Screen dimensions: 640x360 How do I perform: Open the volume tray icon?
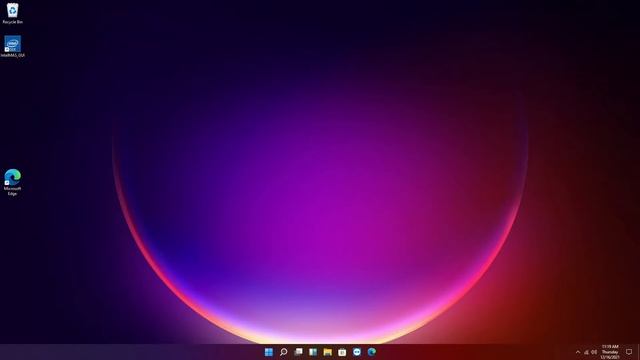(x=594, y=352)
